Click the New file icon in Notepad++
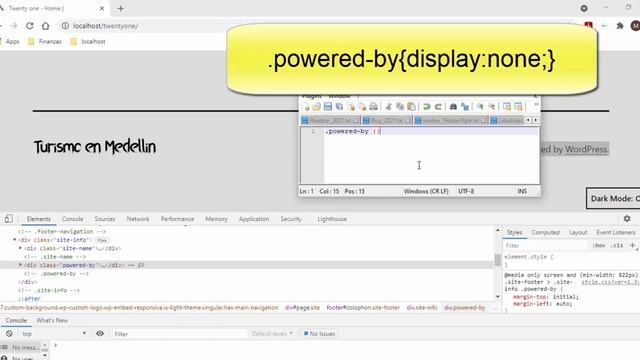Image resolution: width=640 pixels, height=360 pixels. (x=306, y=107)
